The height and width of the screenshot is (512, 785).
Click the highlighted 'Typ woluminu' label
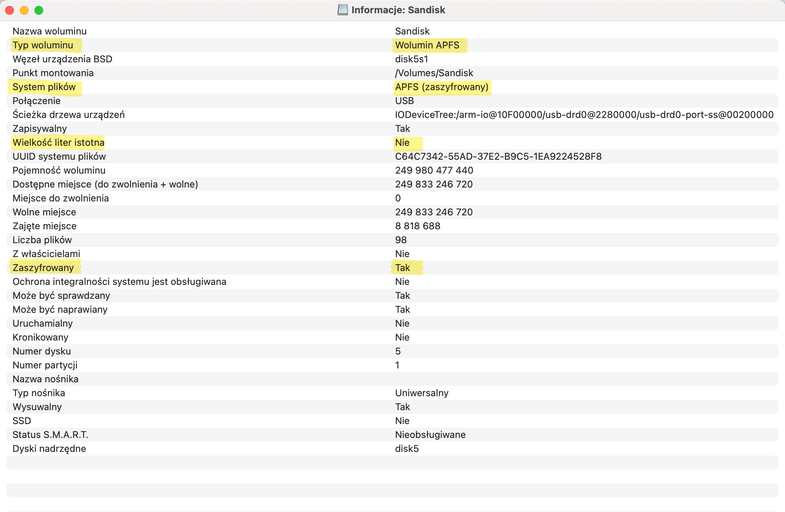[x=43, y=45]
